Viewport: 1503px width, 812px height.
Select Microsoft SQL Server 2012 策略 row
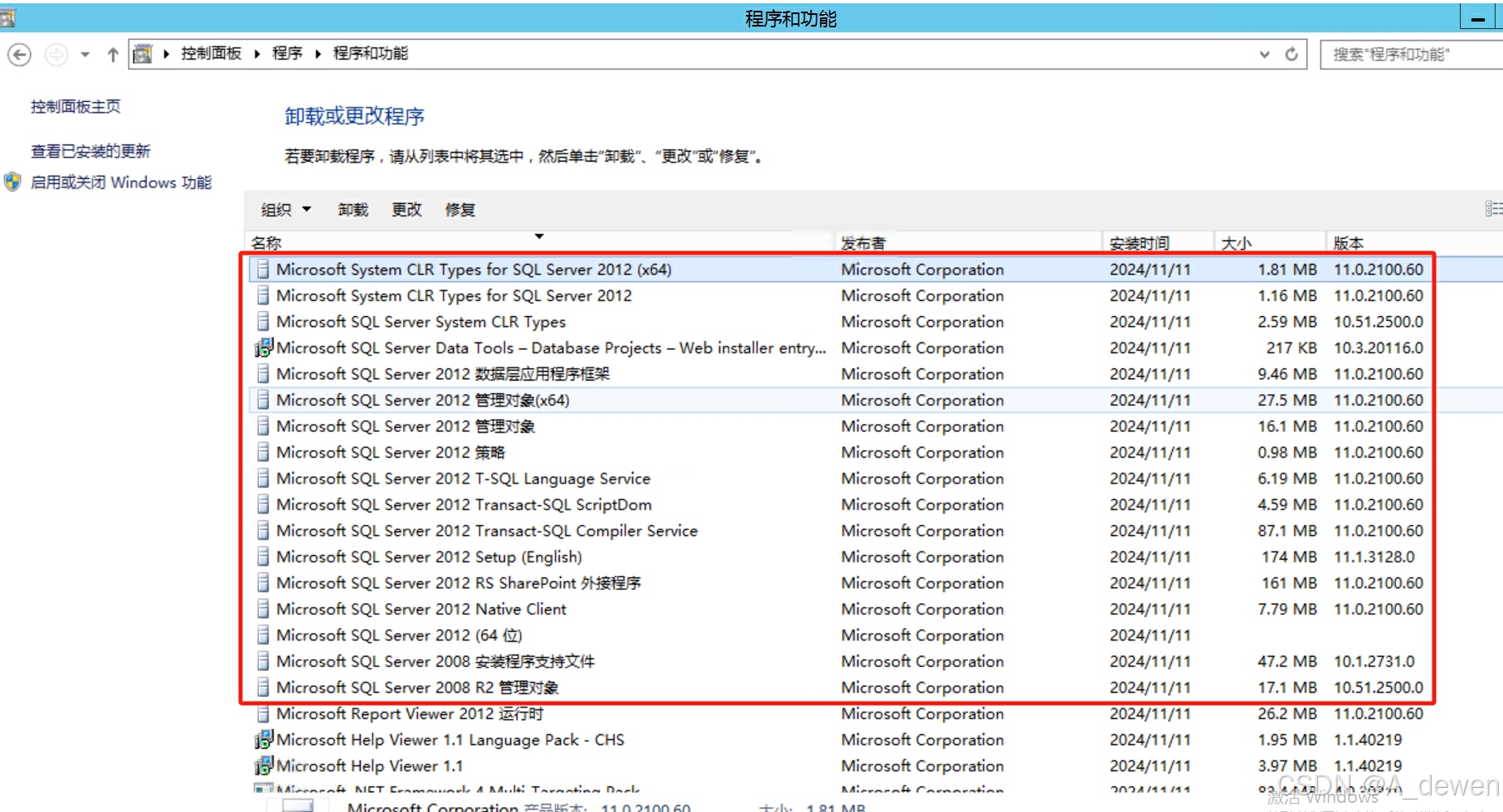click(875, 452)
